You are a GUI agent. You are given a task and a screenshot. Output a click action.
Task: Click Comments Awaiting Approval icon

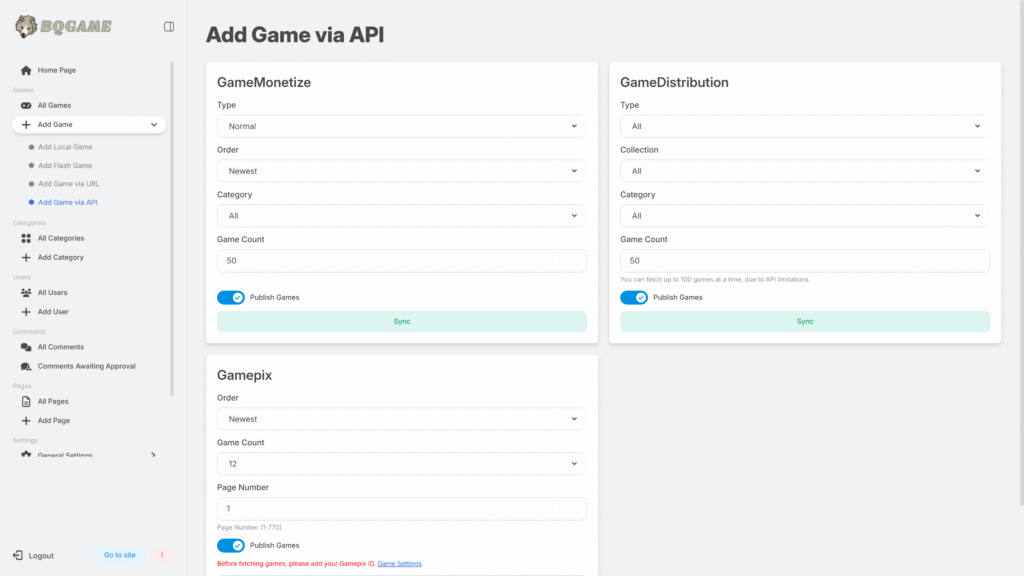[26, 366]
